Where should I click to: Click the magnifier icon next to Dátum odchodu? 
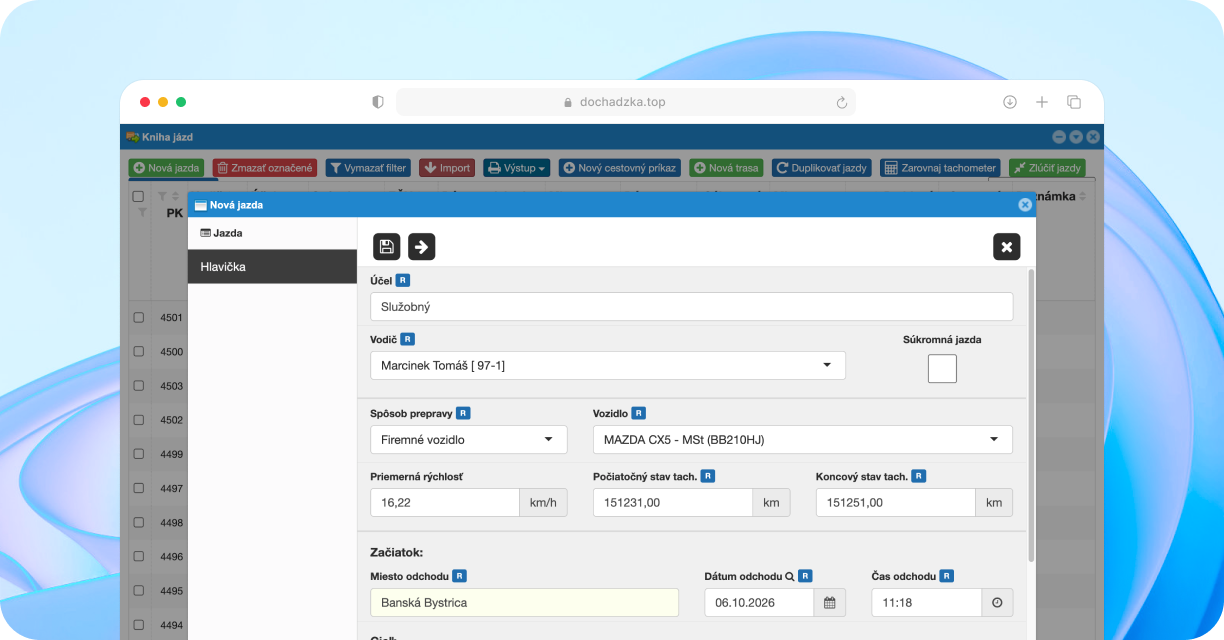coord(789,576)
